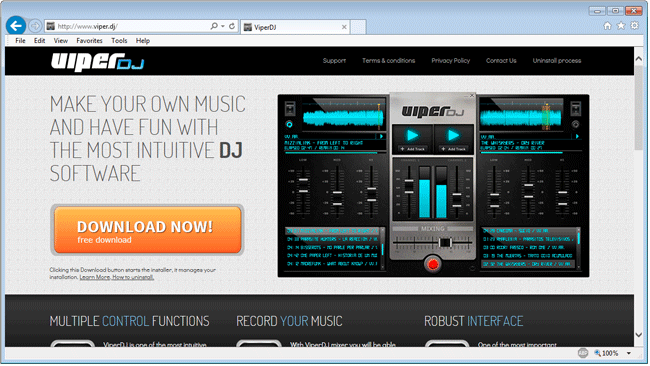Click the scrollbar up arrow
Screen dimensions: 650x366
tap(639, 59)
